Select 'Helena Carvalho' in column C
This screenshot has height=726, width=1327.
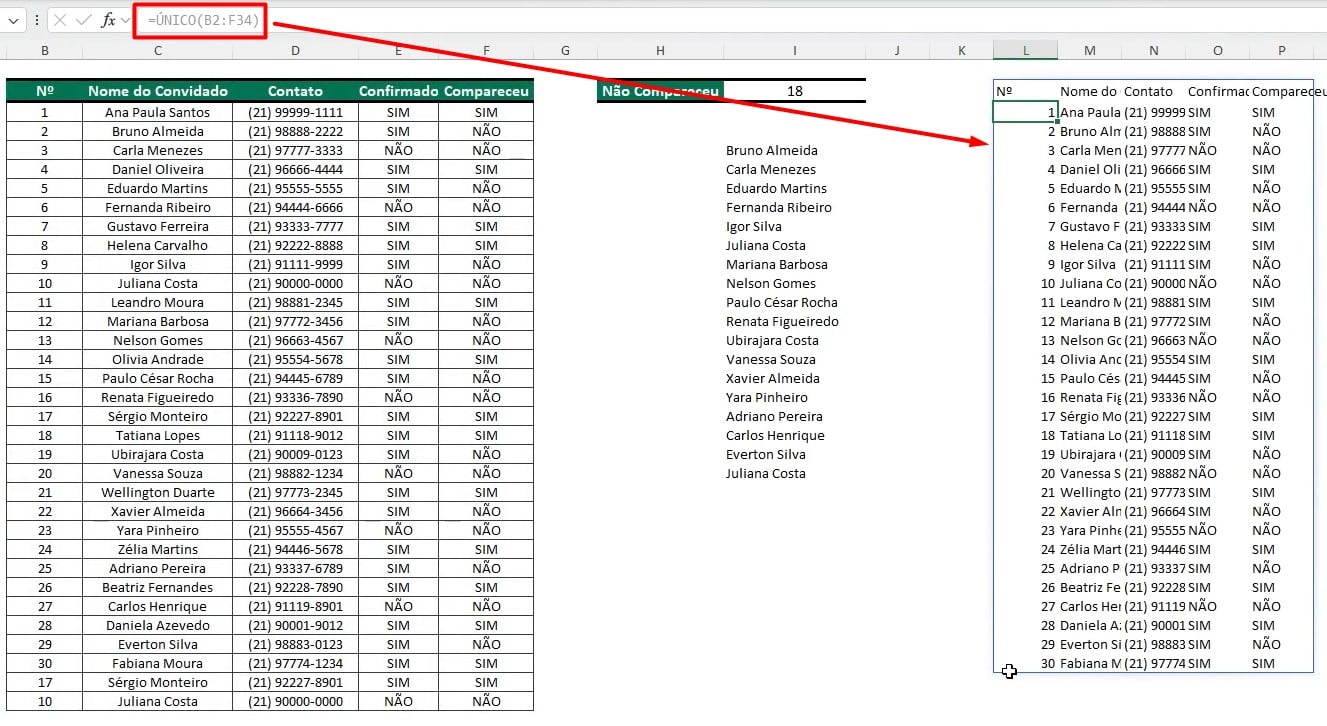tap(158, 246)
